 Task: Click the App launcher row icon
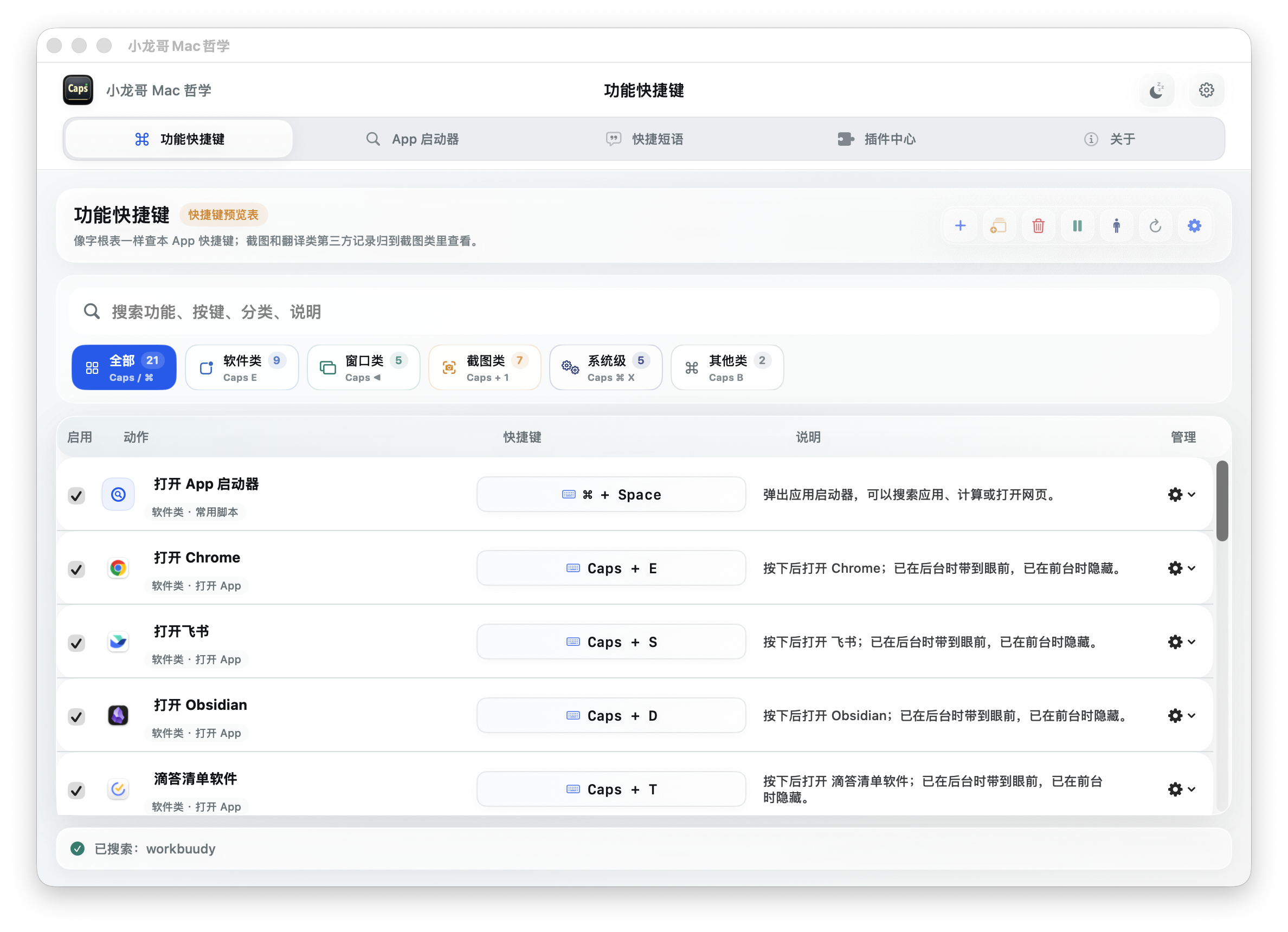click(118, 494)
